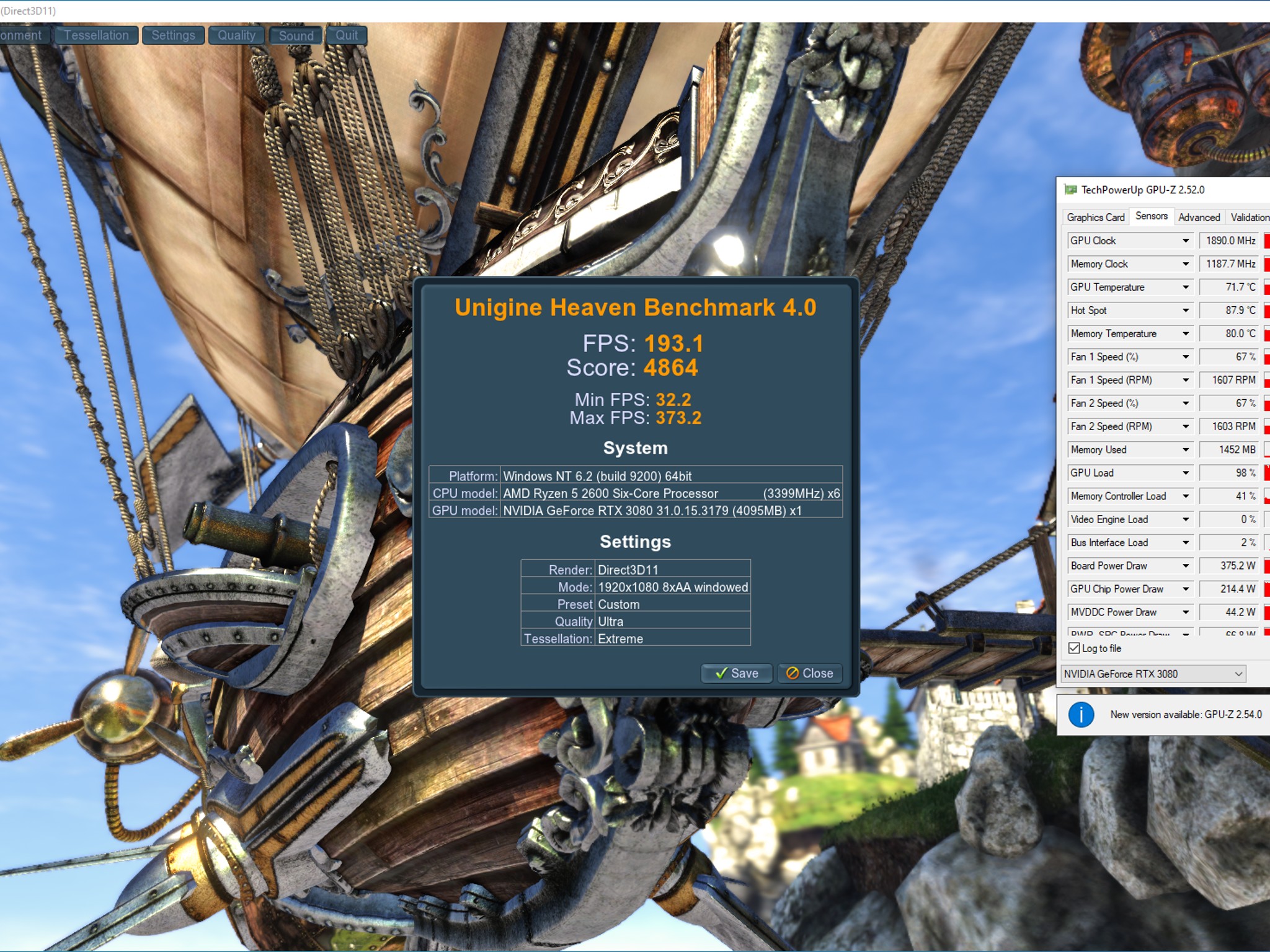Screen dimensions: 1270x952
Task: Open the Validation tab
Action: pos(1249,217)
